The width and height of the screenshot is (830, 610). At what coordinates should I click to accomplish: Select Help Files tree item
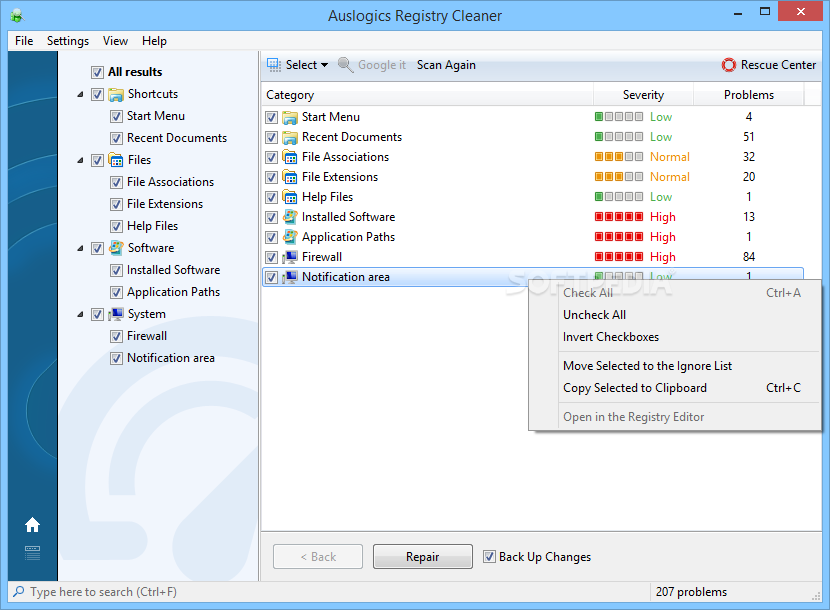point(152,226)
